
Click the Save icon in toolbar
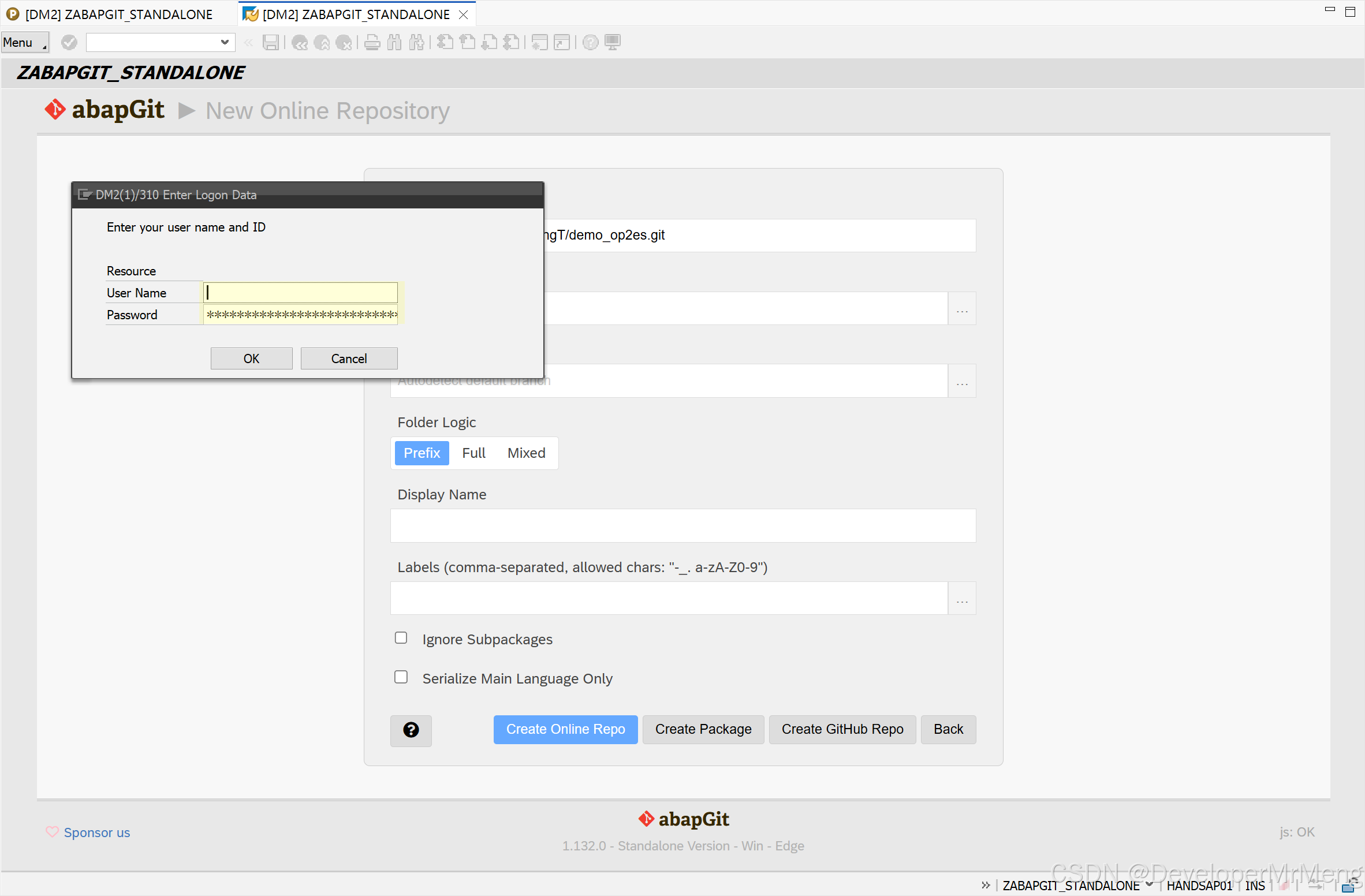point(270,42)
